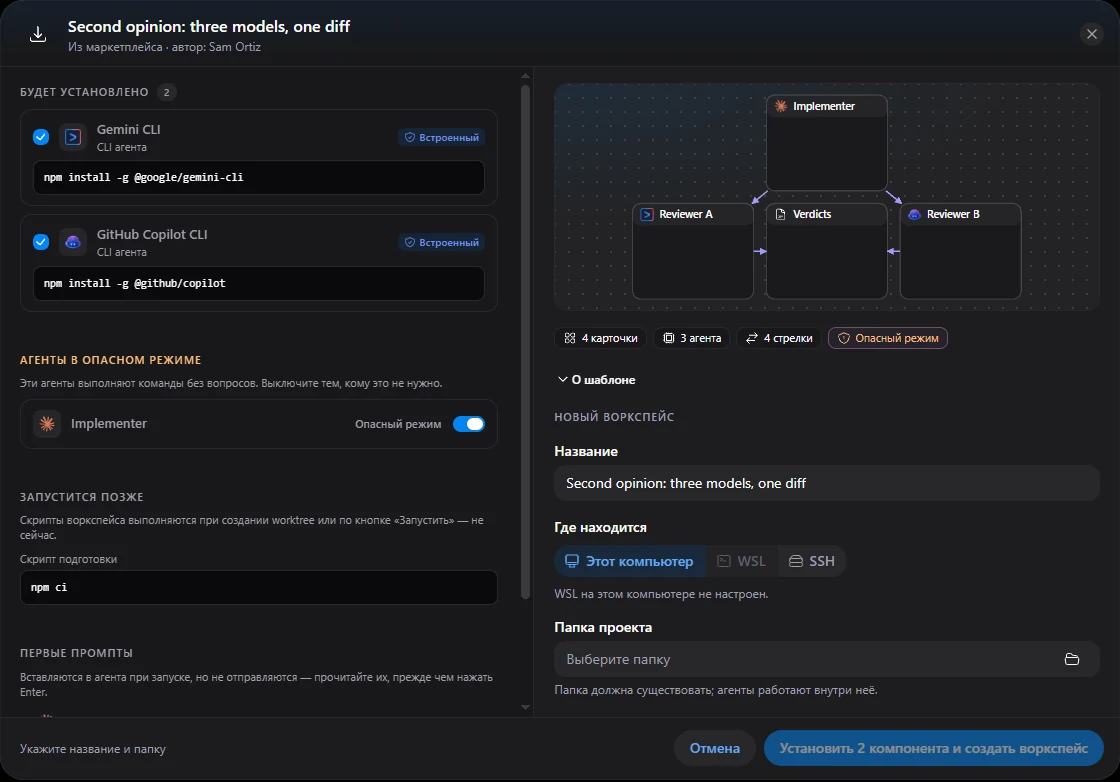This screenshot has height=782, width=1120.
Task: Close the template install dialog
Action: point(1091,34)
